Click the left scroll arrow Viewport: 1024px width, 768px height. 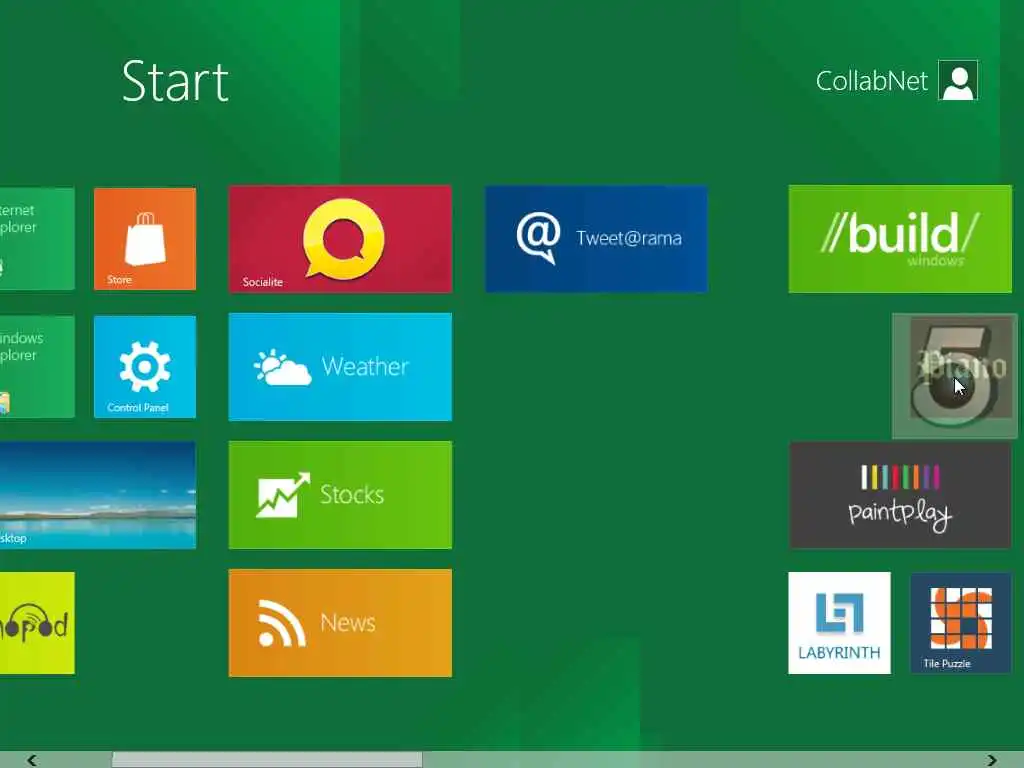(x=31, y=760)
